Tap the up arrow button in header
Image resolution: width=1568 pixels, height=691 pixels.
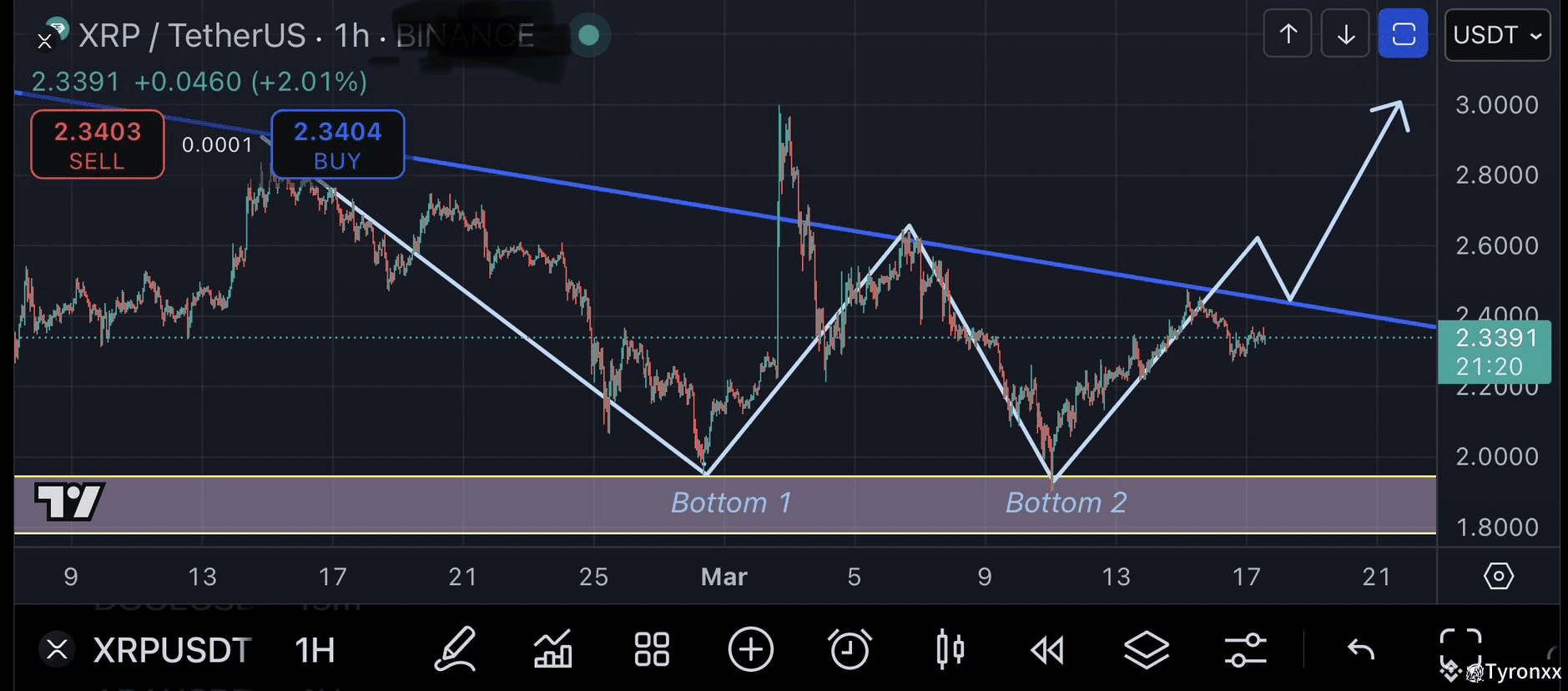(x=1288, y=34)
